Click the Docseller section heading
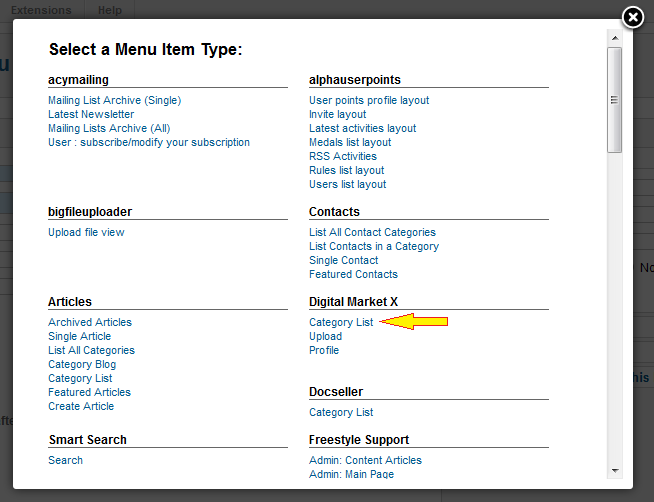This screenshot has height=502, width=654. (x=336, y=392)
